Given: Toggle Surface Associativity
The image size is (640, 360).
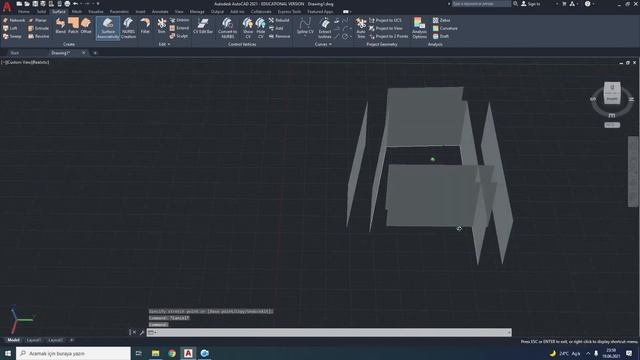Looking at the screenshot, I should click(108, 28).
